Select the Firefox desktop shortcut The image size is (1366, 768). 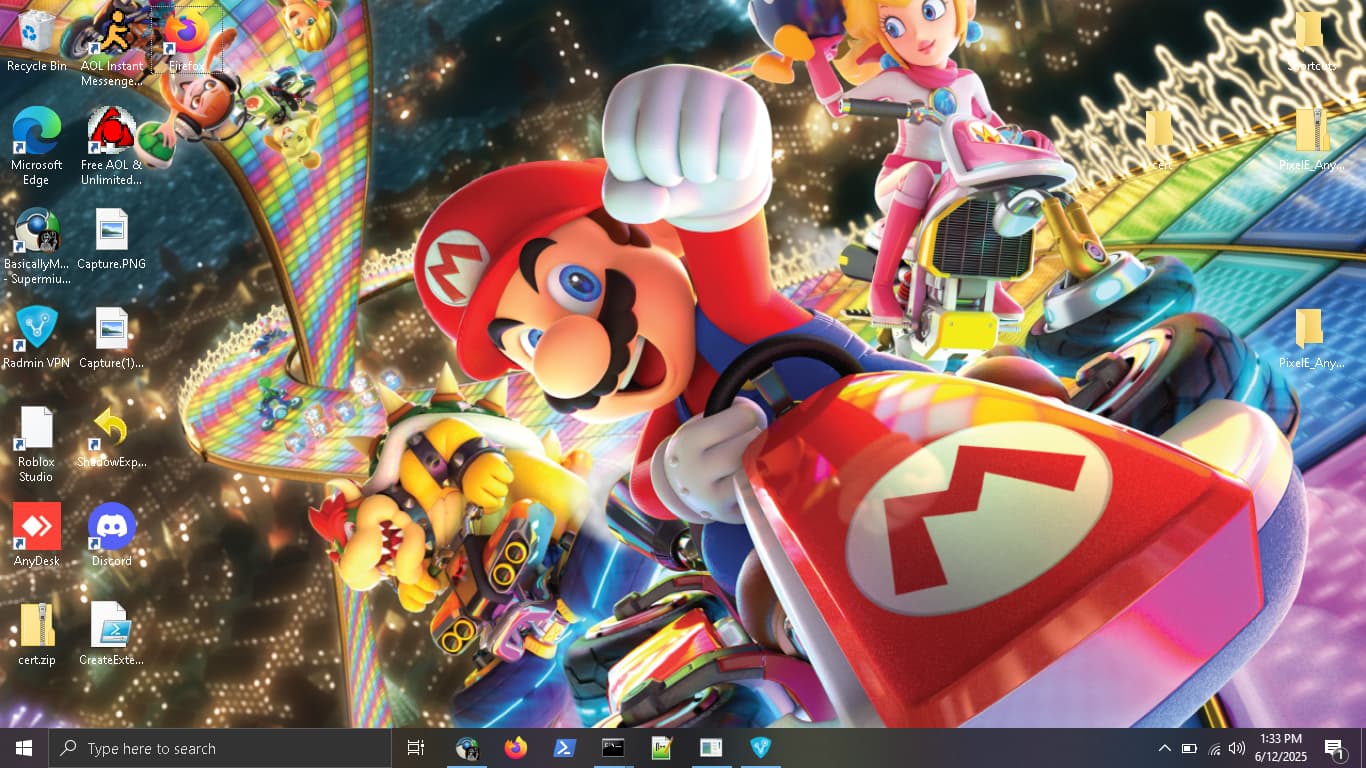[186, 40]
